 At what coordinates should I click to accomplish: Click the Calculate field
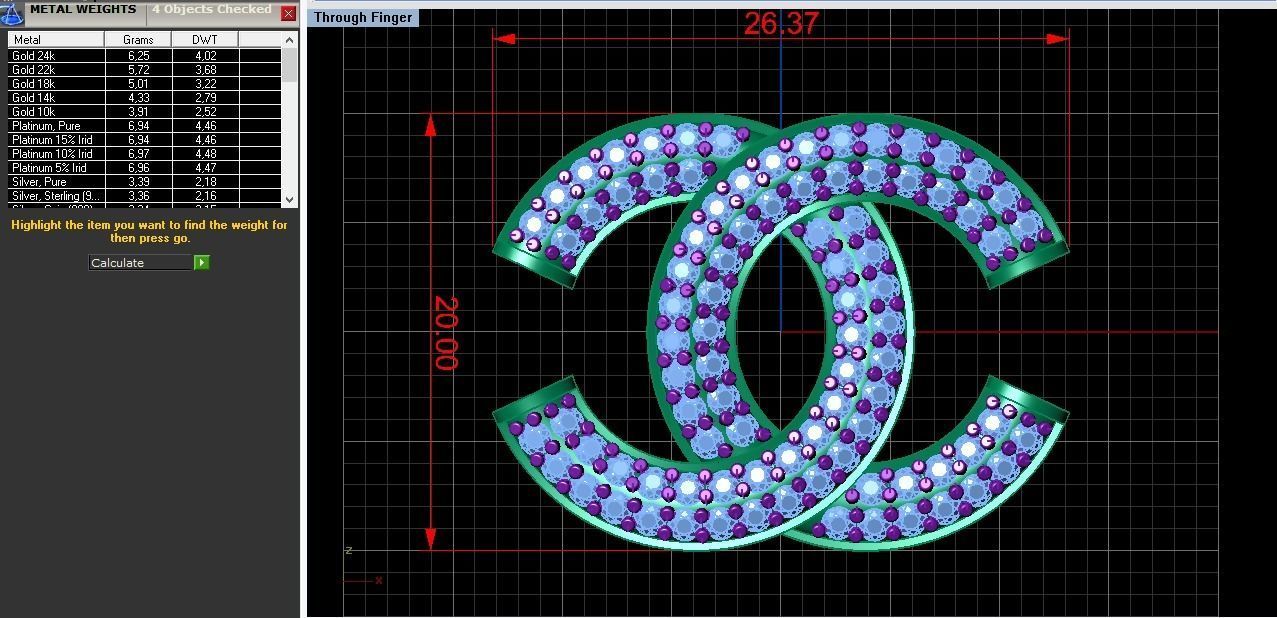point(140,263)
